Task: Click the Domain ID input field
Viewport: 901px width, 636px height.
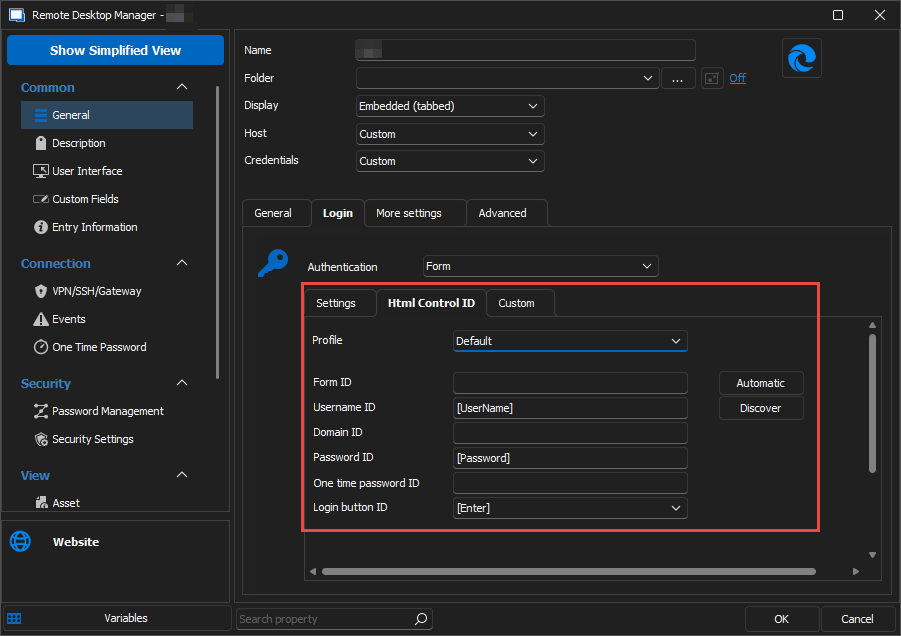Action: click(x=570, y=433)
